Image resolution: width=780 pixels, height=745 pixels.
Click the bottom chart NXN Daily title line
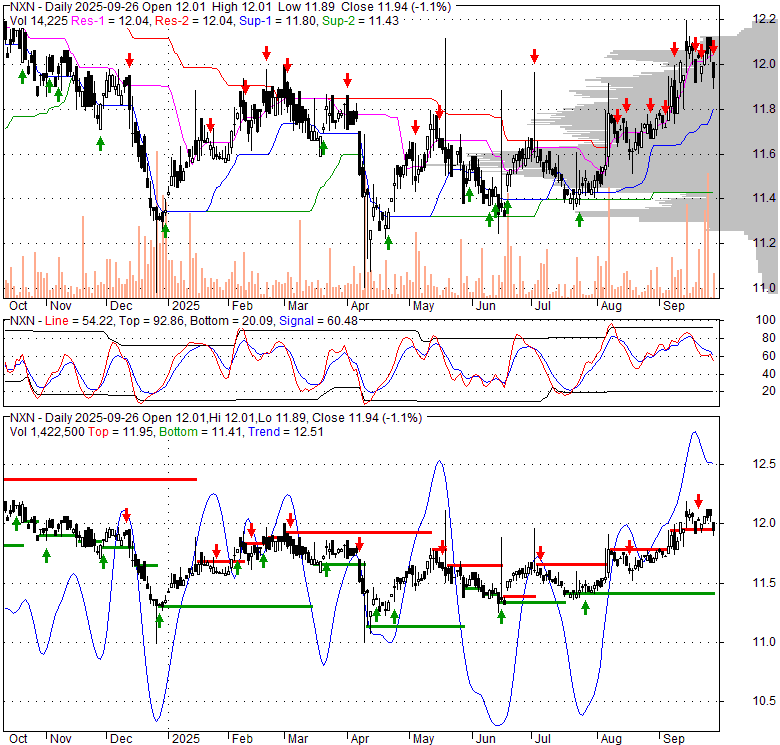(216, 418)
